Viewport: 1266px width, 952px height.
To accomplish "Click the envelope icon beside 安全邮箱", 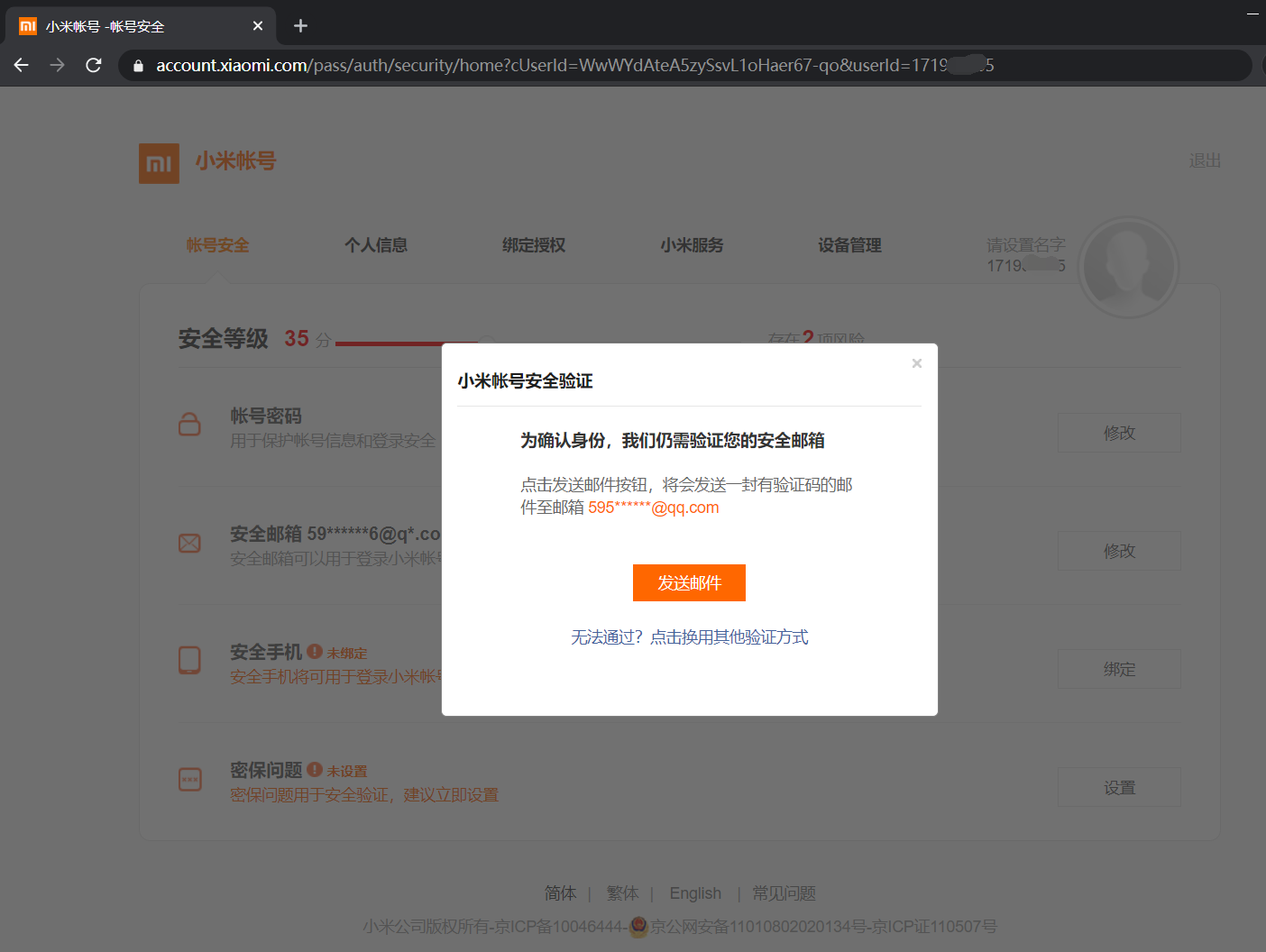I will 189,543.
